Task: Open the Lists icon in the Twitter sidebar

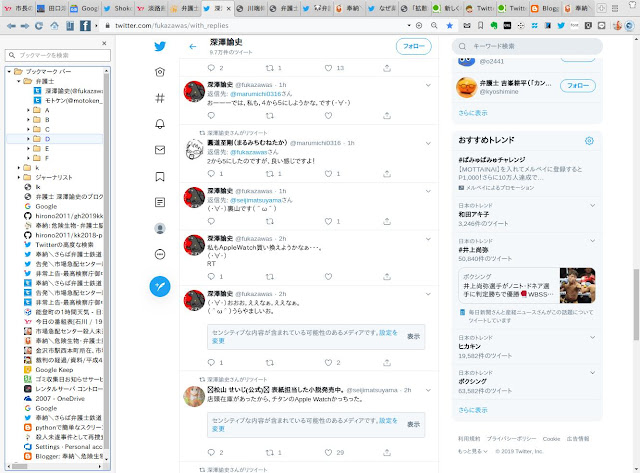Action: pos(160,202)
